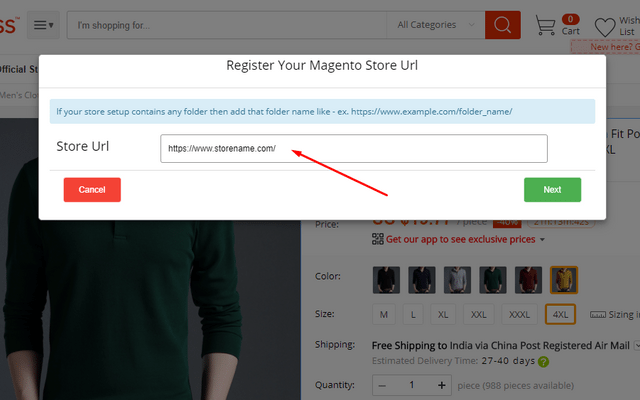Click the delivery time help question icon
Viewport: 640px width, 400px height.
[543, 362]
